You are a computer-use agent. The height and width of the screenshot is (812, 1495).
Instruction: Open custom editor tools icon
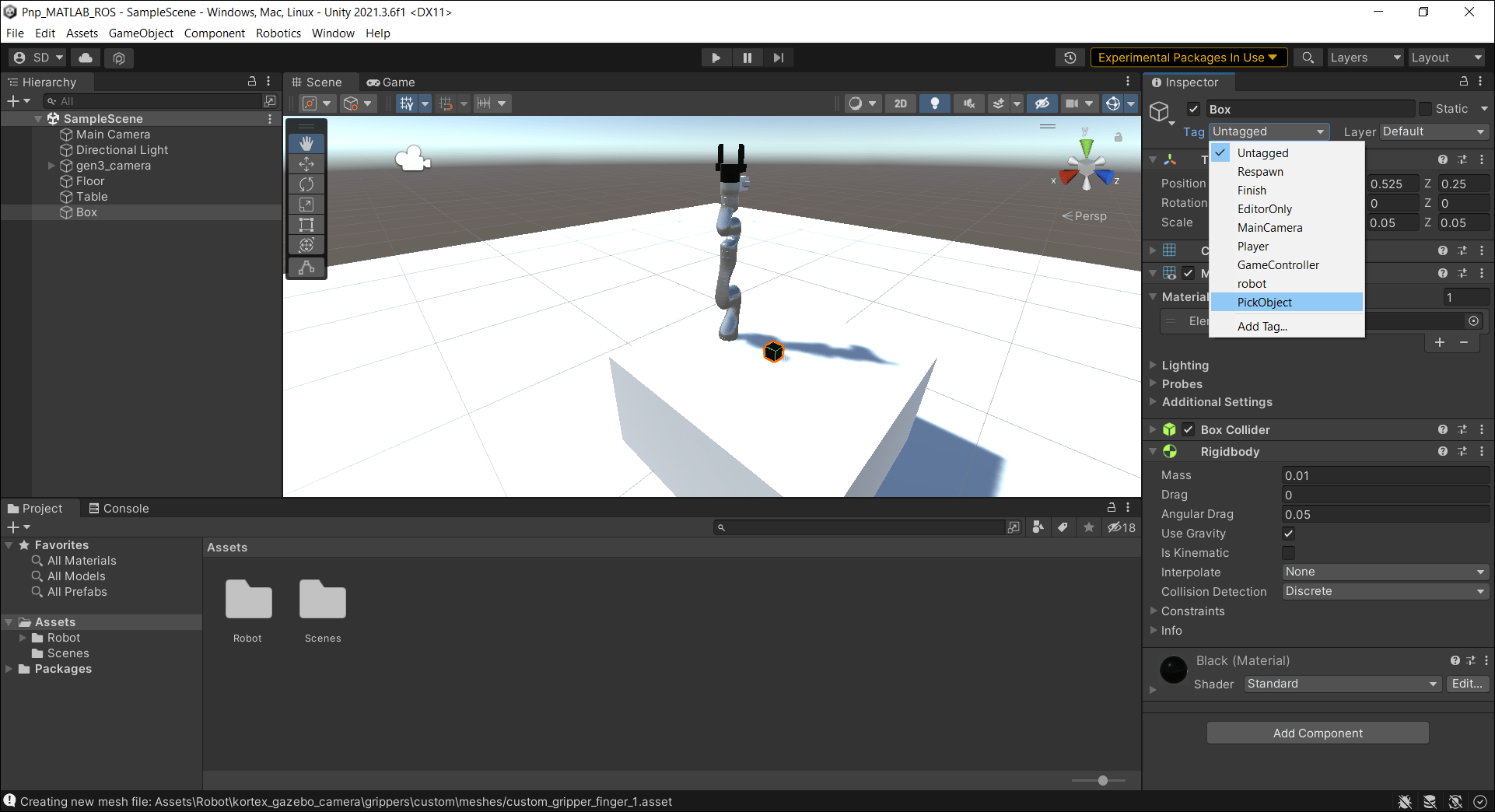click(x=306, y=267)
